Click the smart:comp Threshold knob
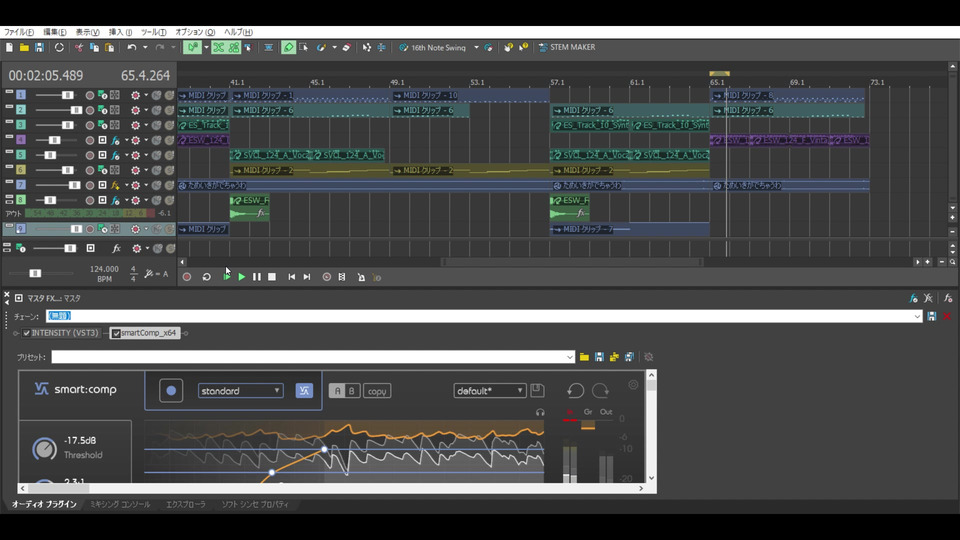 pyautogui.click(x=44, y=448)
